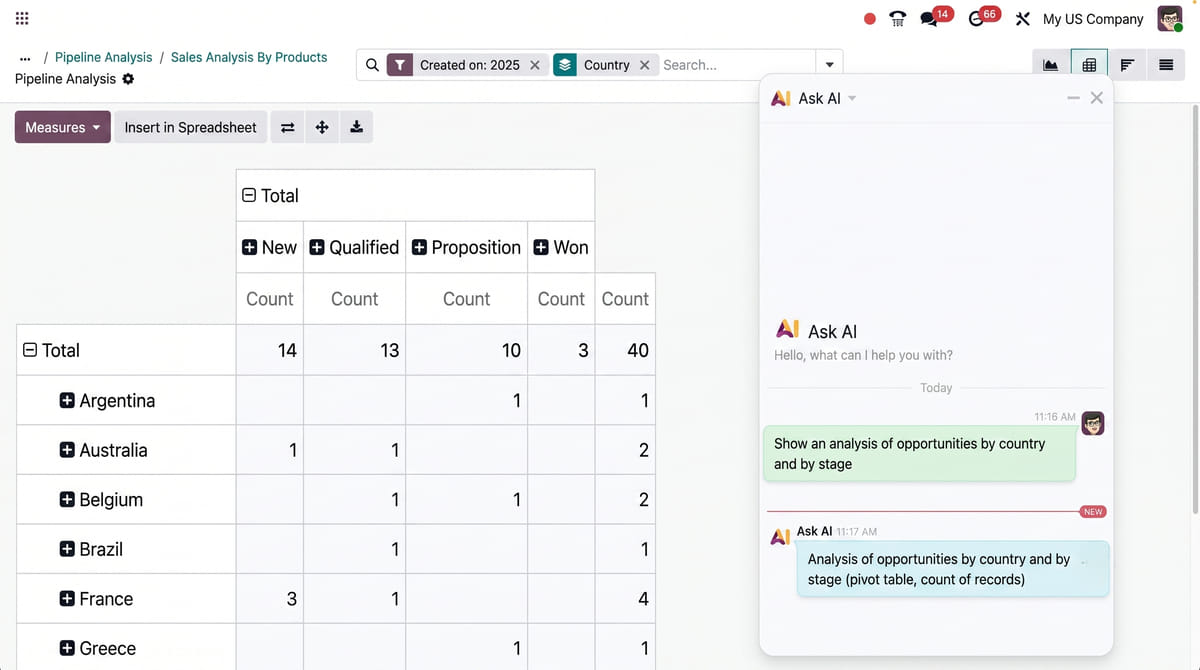
Task: Click the Ask AI response message bubble
Action: (953, 569)
